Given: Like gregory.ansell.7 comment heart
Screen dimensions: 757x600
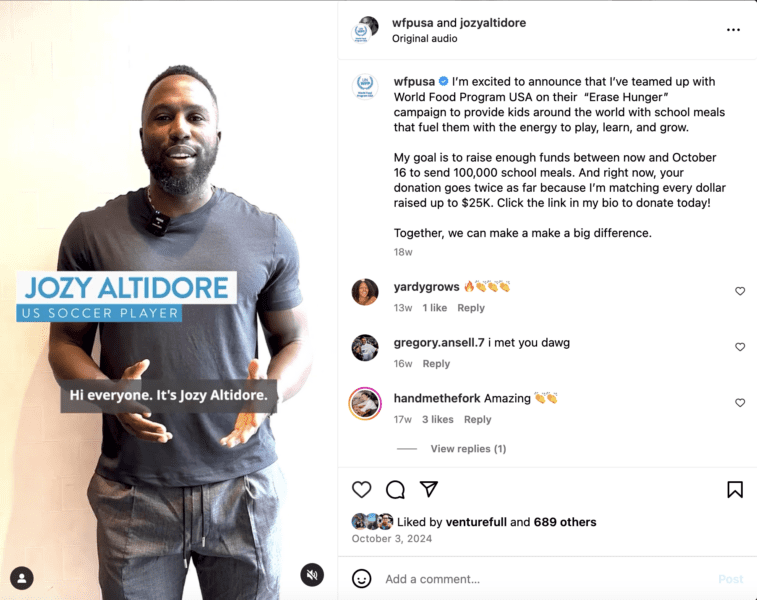Looking at the screenshot, I should pos(740,347).
